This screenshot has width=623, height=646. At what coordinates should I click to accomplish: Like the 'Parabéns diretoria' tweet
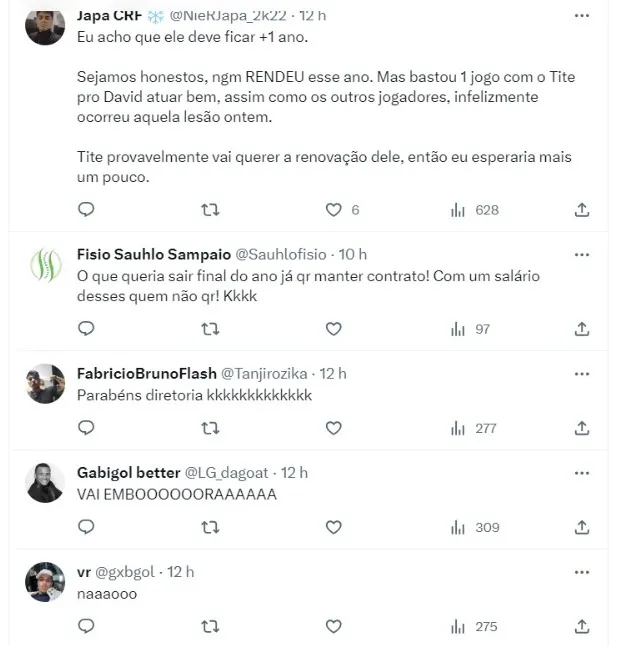tap(334, 428)
